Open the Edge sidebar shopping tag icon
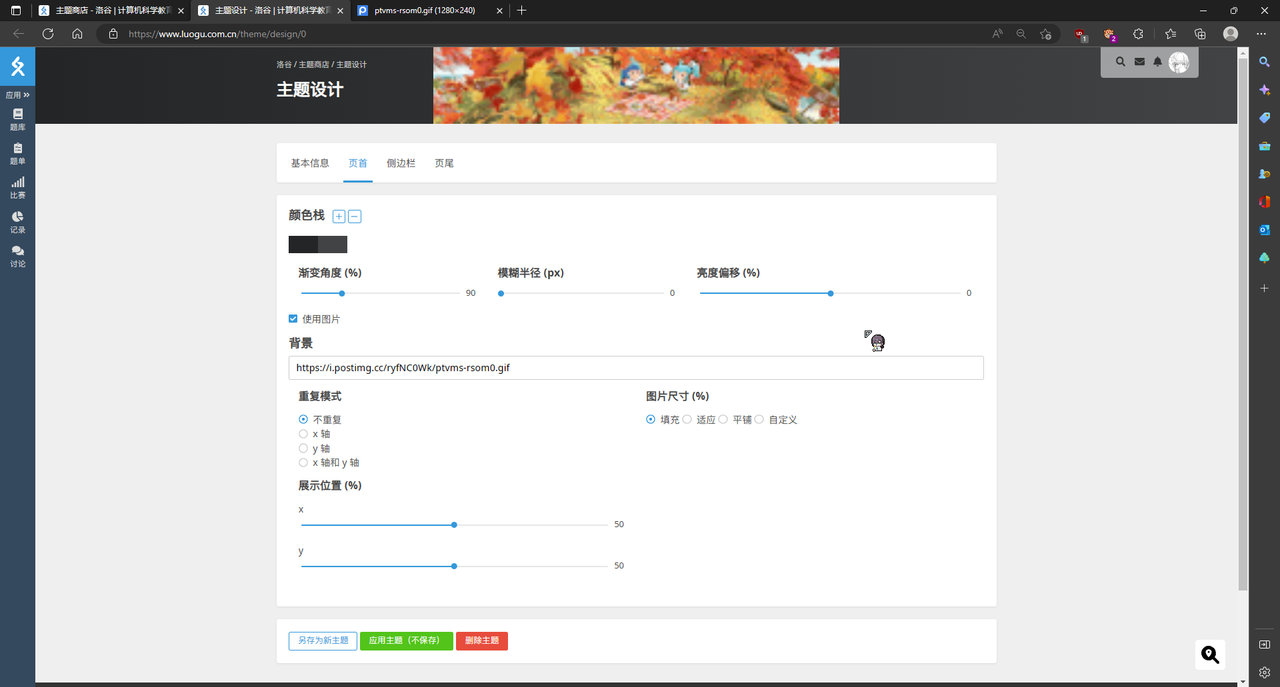This screenshot has width=1280, height=687. point(1264,117)
